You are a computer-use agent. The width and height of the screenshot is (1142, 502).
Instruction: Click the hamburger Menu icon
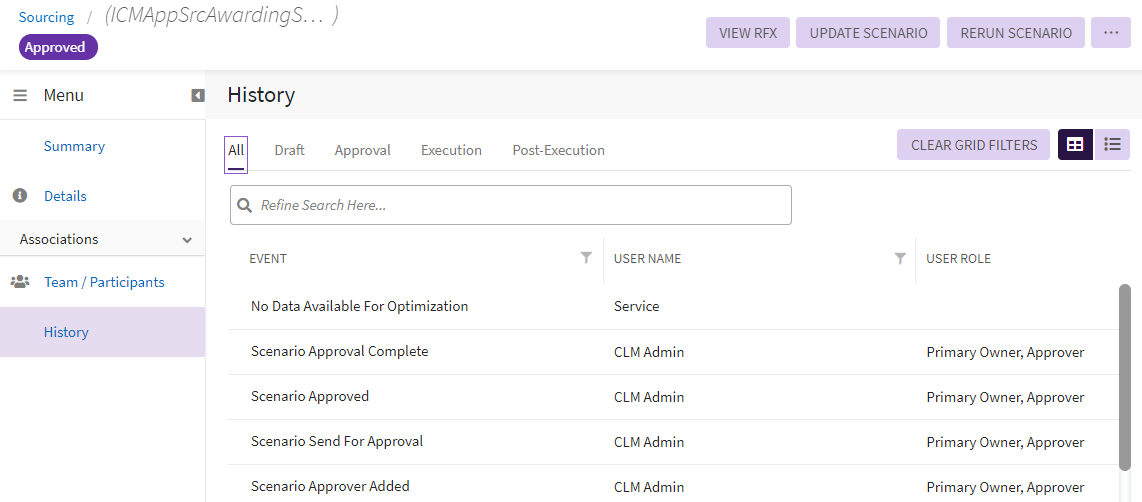coord(20,96)
